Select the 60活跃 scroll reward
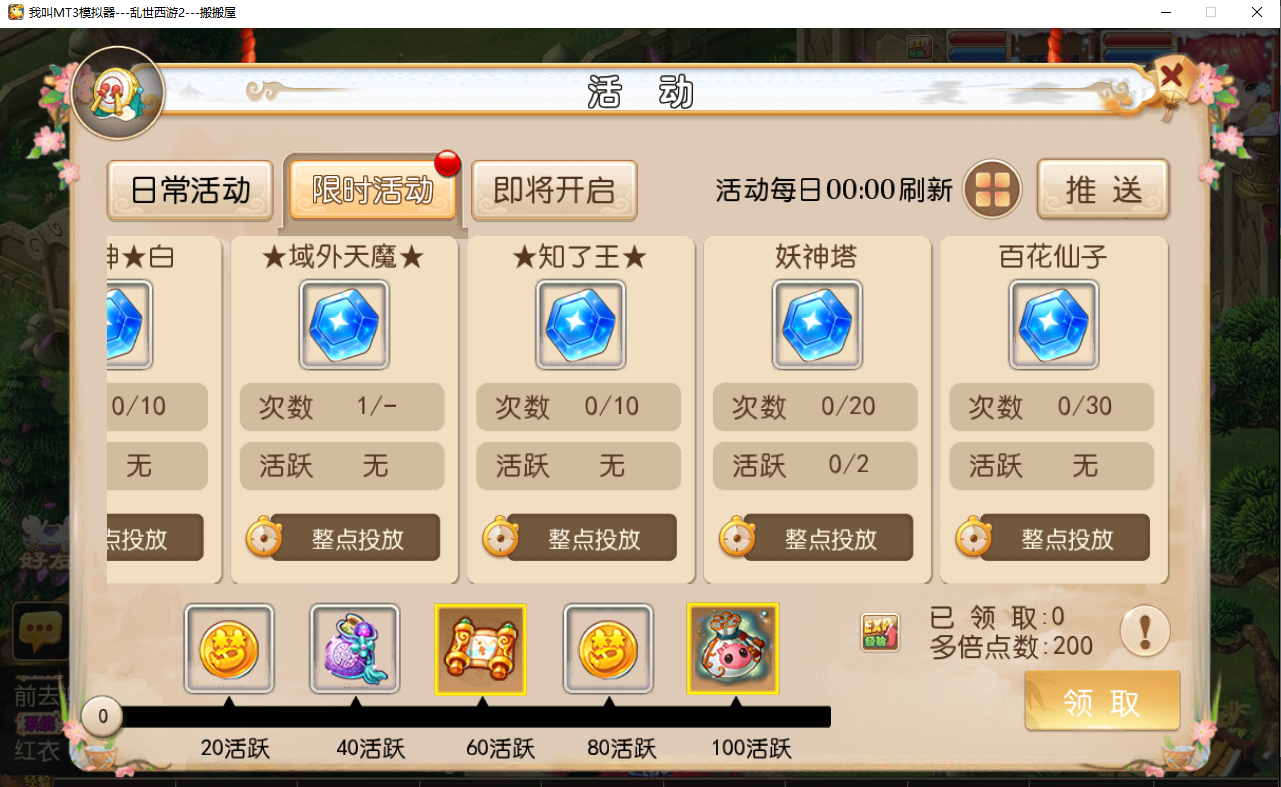This screenshot has width=1281, height=787. 481,649
